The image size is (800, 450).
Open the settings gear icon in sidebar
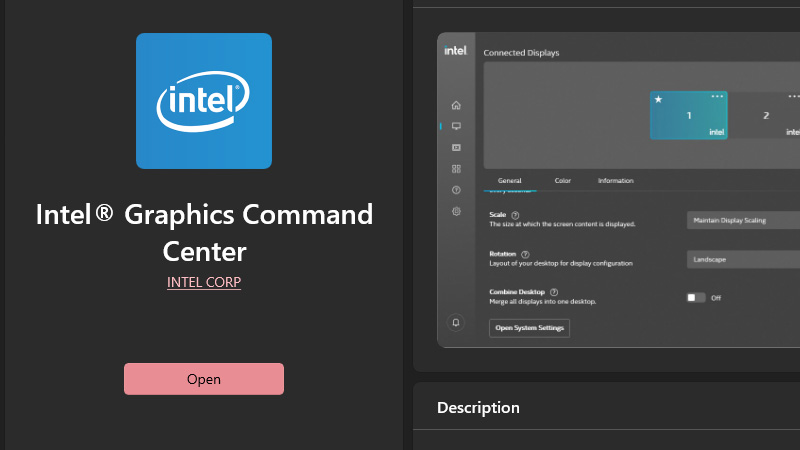click(456, 211)
